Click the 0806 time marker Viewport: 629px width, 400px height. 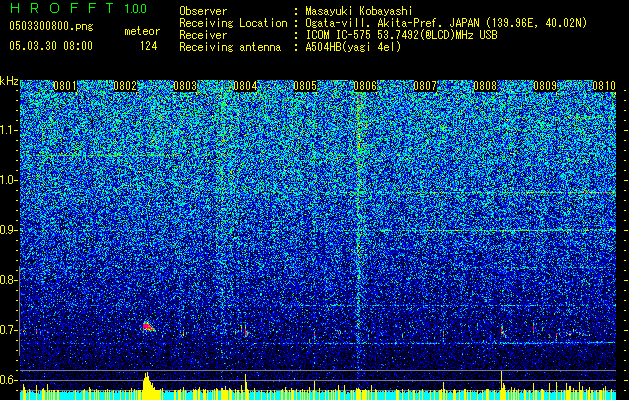365,86
